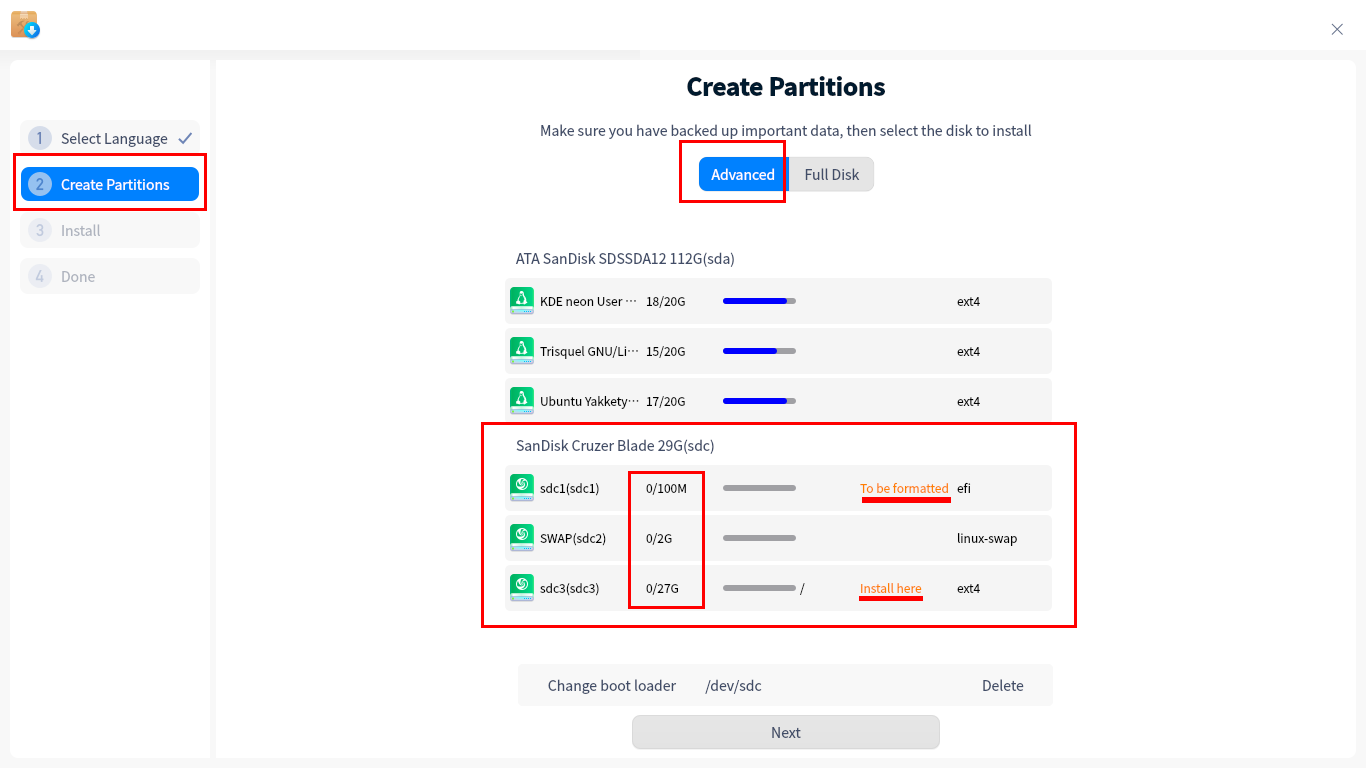1366x768 pixels.
Task: Click Change boot loader
Action: coord(611,685)
